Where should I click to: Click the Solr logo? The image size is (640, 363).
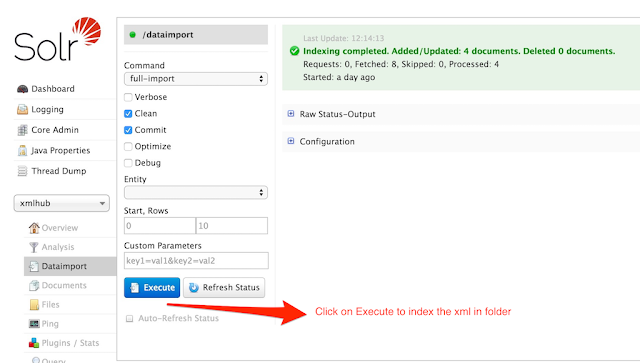[57, 39]
